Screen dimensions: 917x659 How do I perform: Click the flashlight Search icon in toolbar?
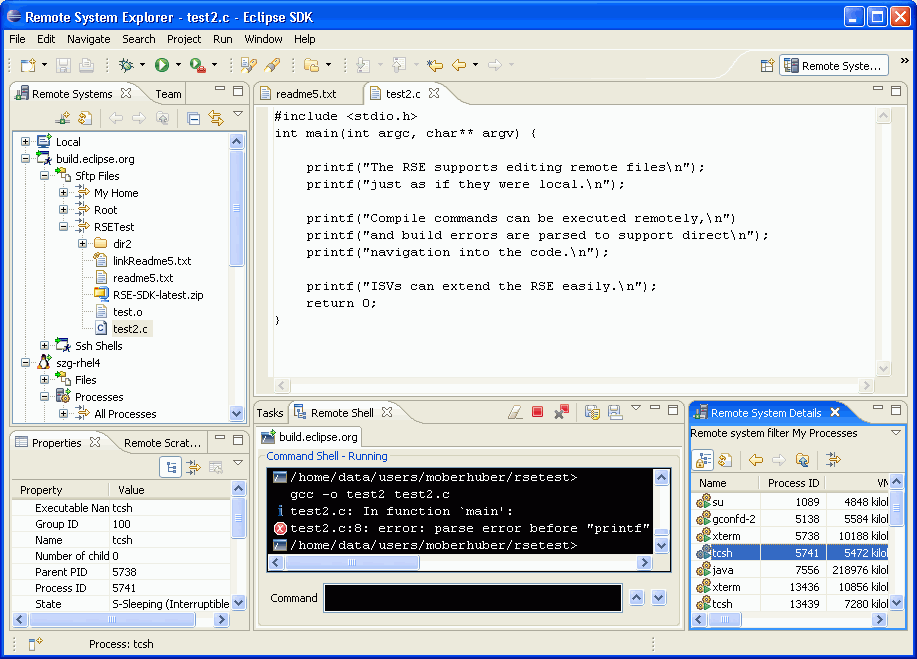tap(272, 65)
